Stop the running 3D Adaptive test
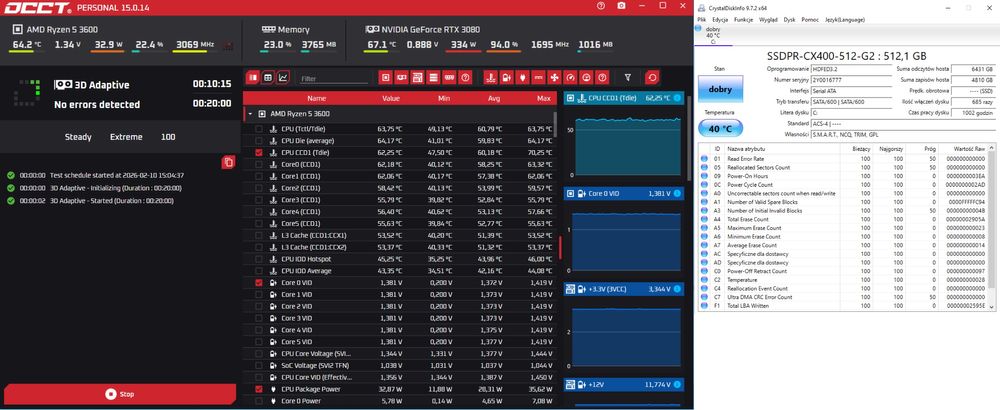This screenshot has height=410, width=1000. tap(120, 394)
